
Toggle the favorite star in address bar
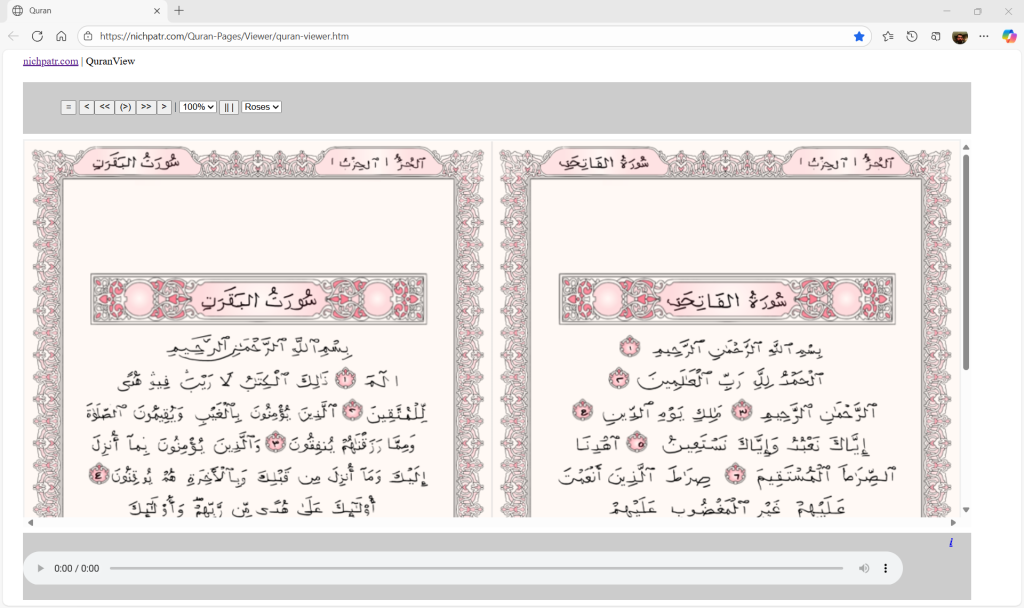(859, 36)
